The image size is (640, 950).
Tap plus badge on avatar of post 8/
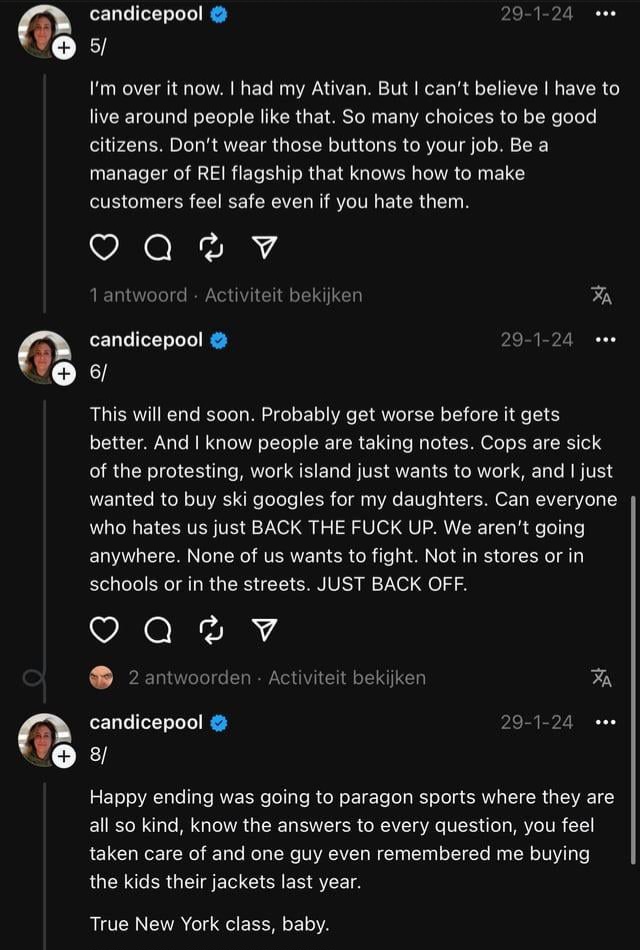pyautogui.click(x=64, y=756)
